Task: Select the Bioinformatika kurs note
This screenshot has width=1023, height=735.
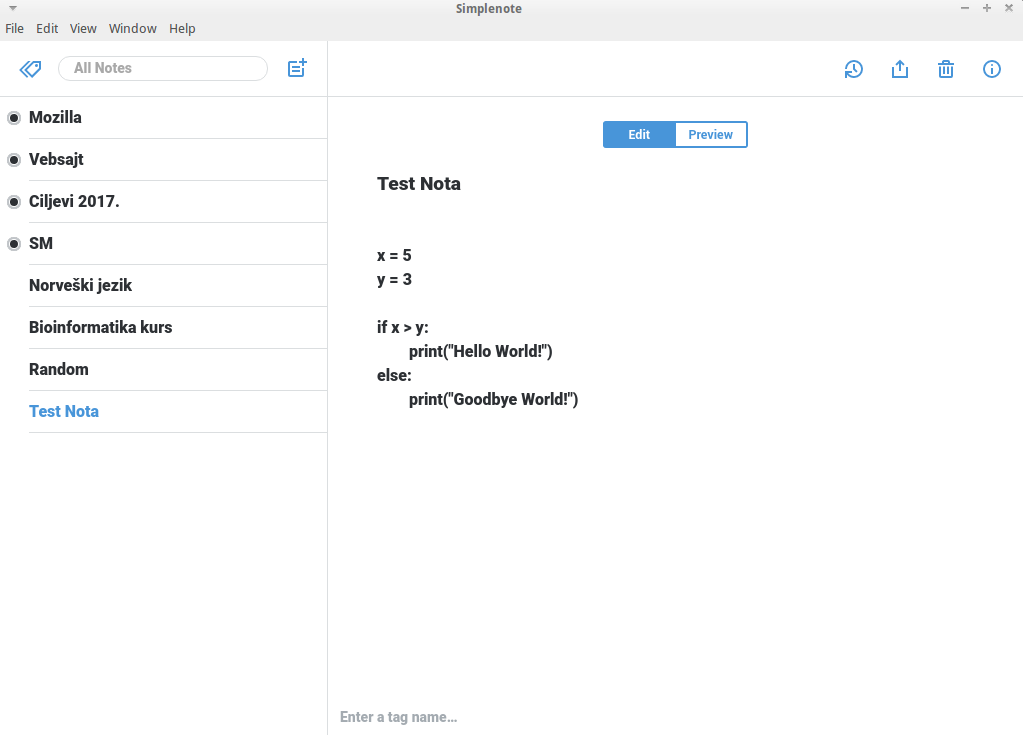Action: click(100, 328)
